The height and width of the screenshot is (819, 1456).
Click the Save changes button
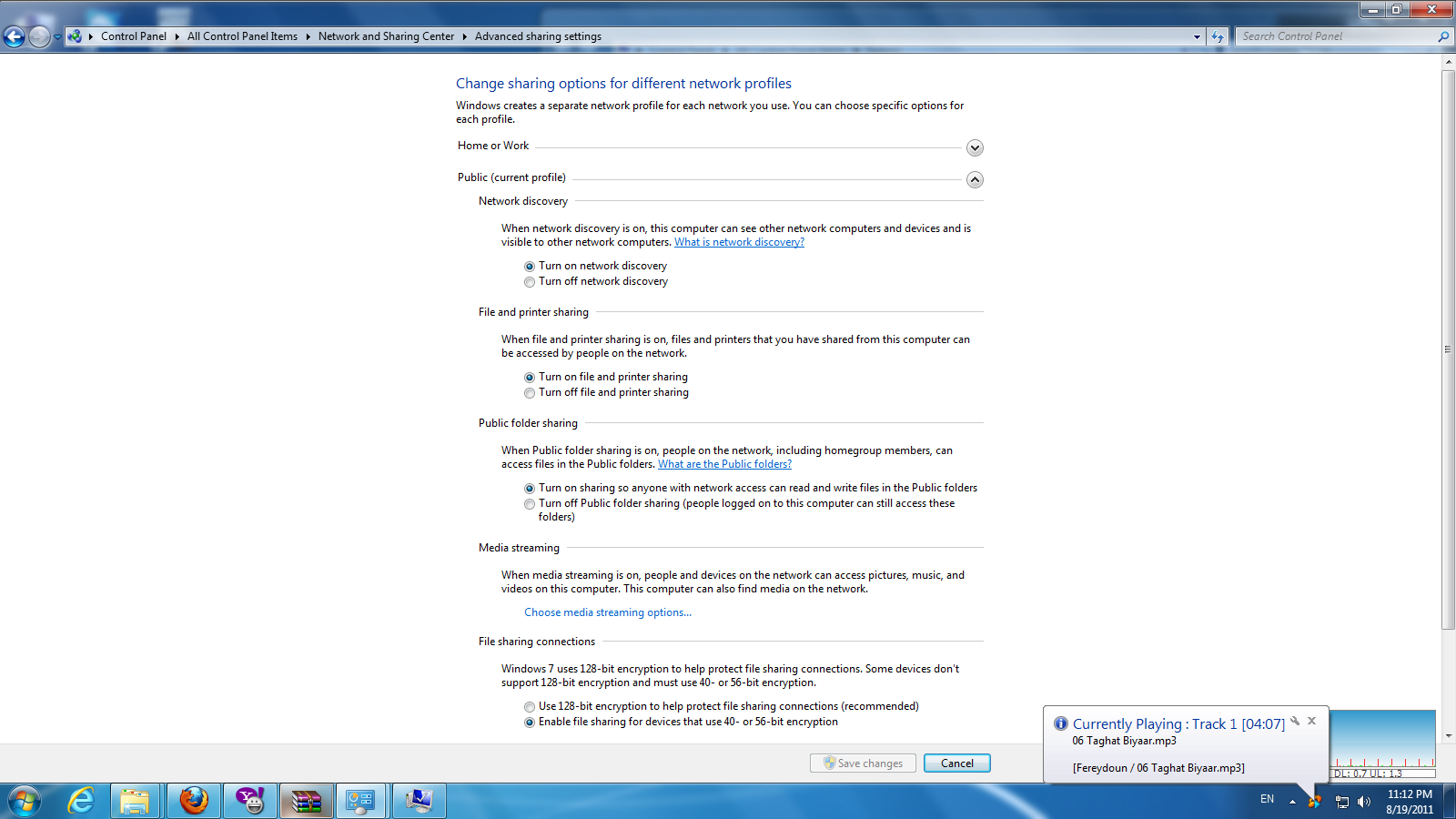tap(864, 763)
